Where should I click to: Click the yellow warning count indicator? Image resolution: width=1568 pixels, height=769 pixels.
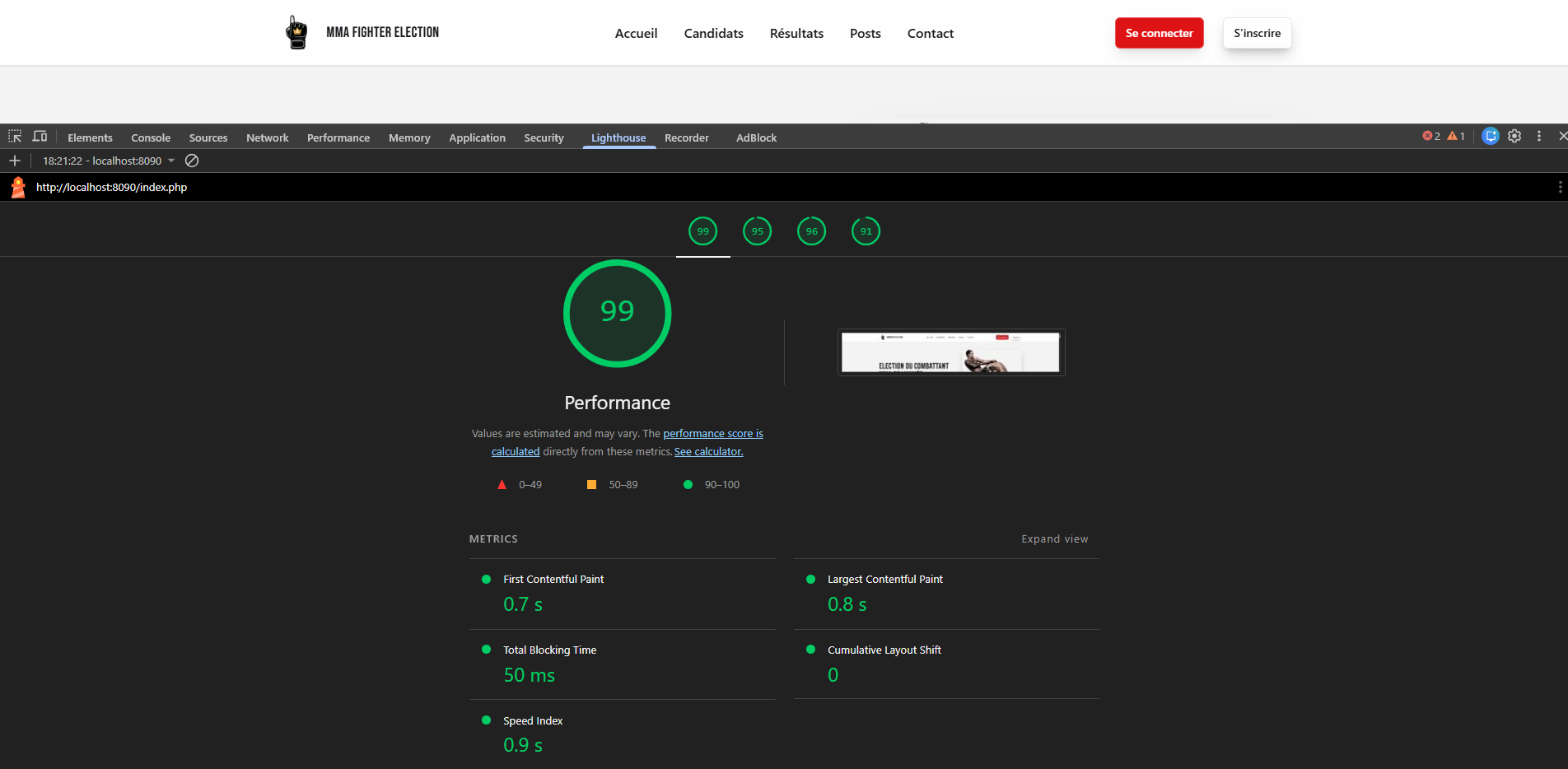click(x=1456, y=137)
